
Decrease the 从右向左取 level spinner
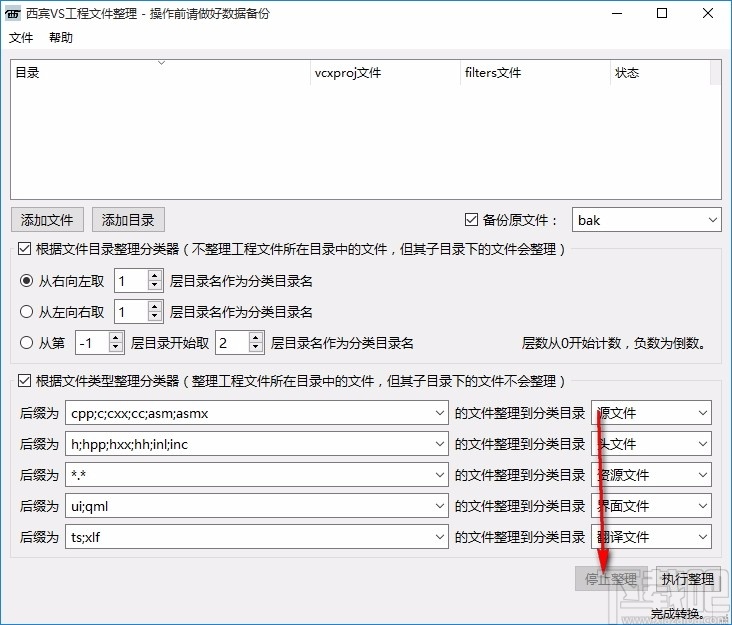pos(155,286)
